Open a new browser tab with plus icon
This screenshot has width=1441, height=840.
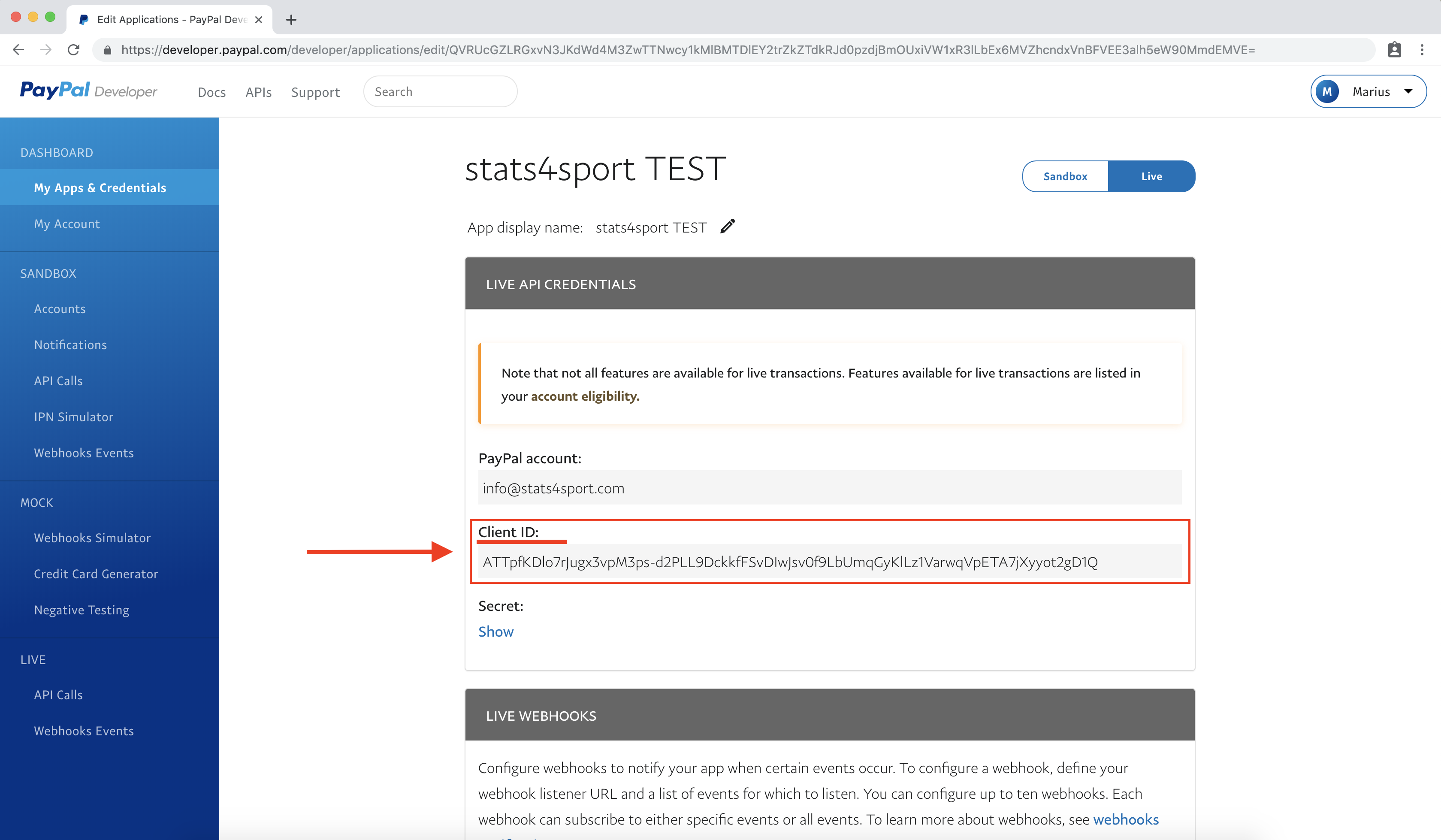291,19
